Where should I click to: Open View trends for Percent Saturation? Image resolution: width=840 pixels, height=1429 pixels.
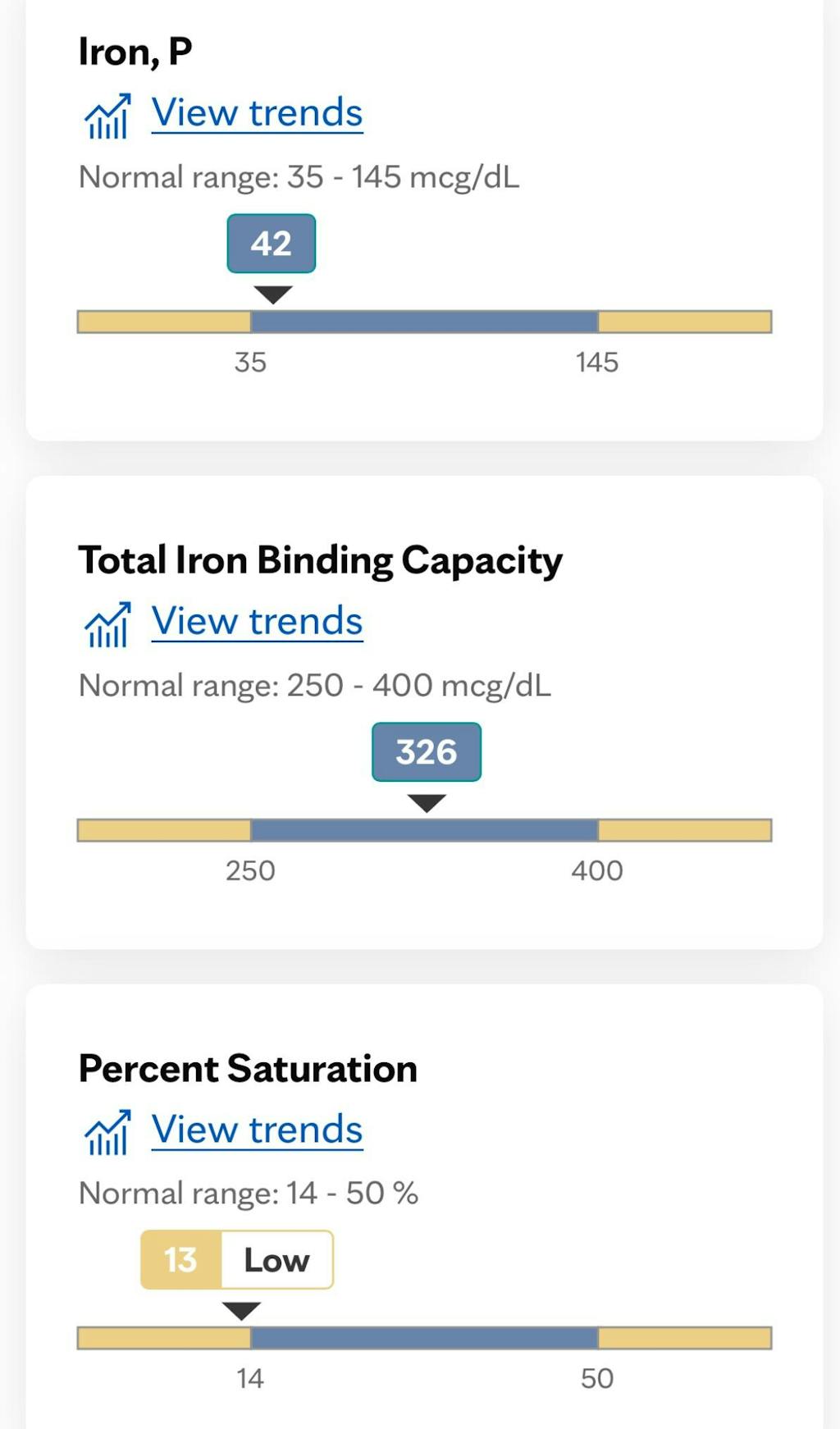point(257,1130)
